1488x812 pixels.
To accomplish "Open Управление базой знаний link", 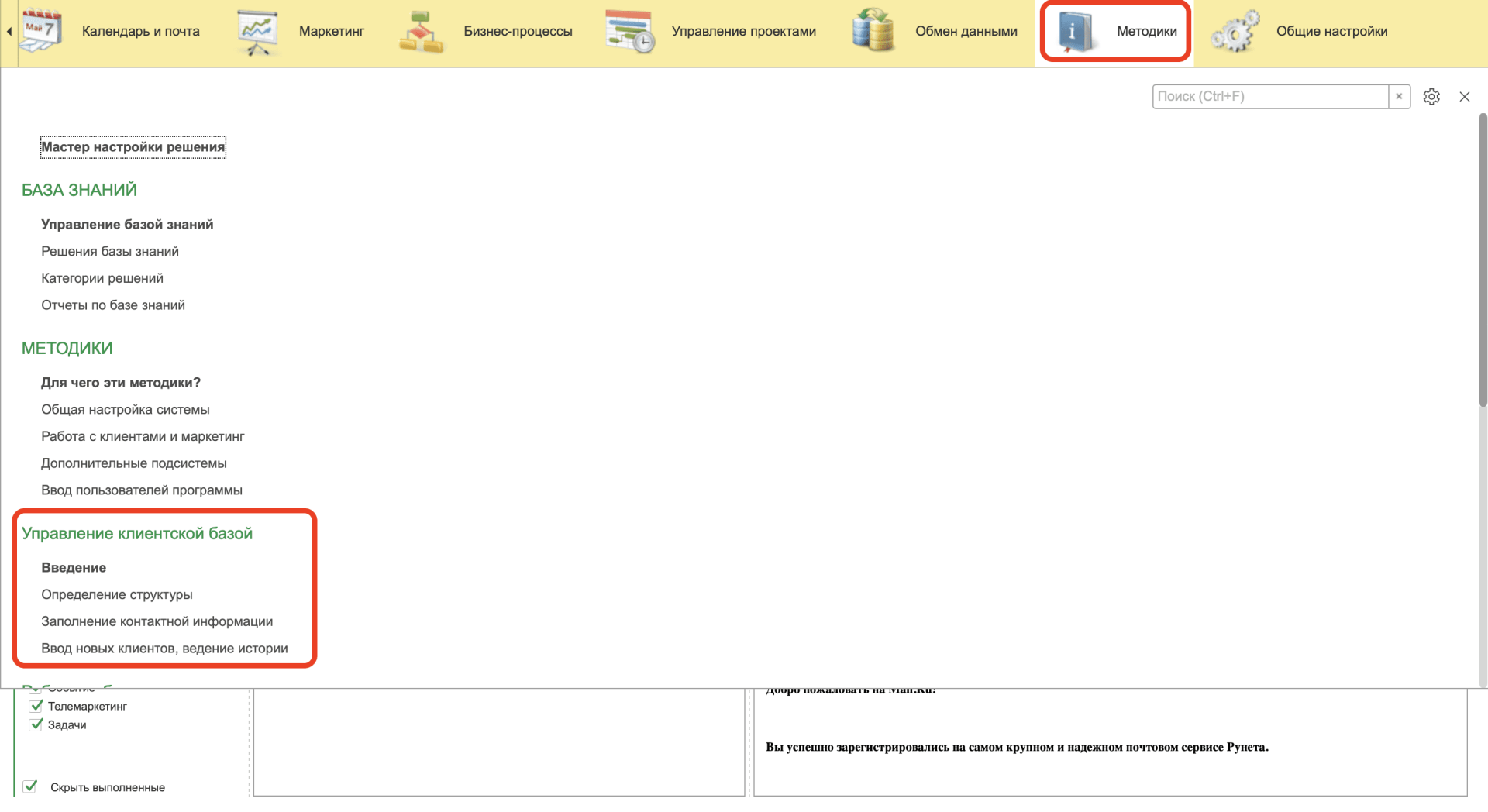I will pyautogui.click(x=127, y=225).
